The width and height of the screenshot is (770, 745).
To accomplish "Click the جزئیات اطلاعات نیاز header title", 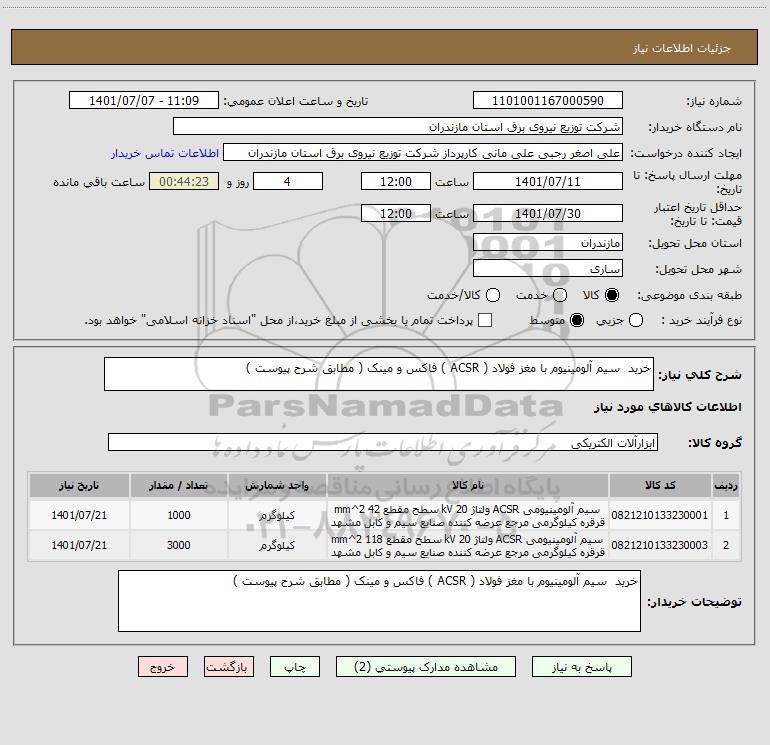I will [682, 48].
